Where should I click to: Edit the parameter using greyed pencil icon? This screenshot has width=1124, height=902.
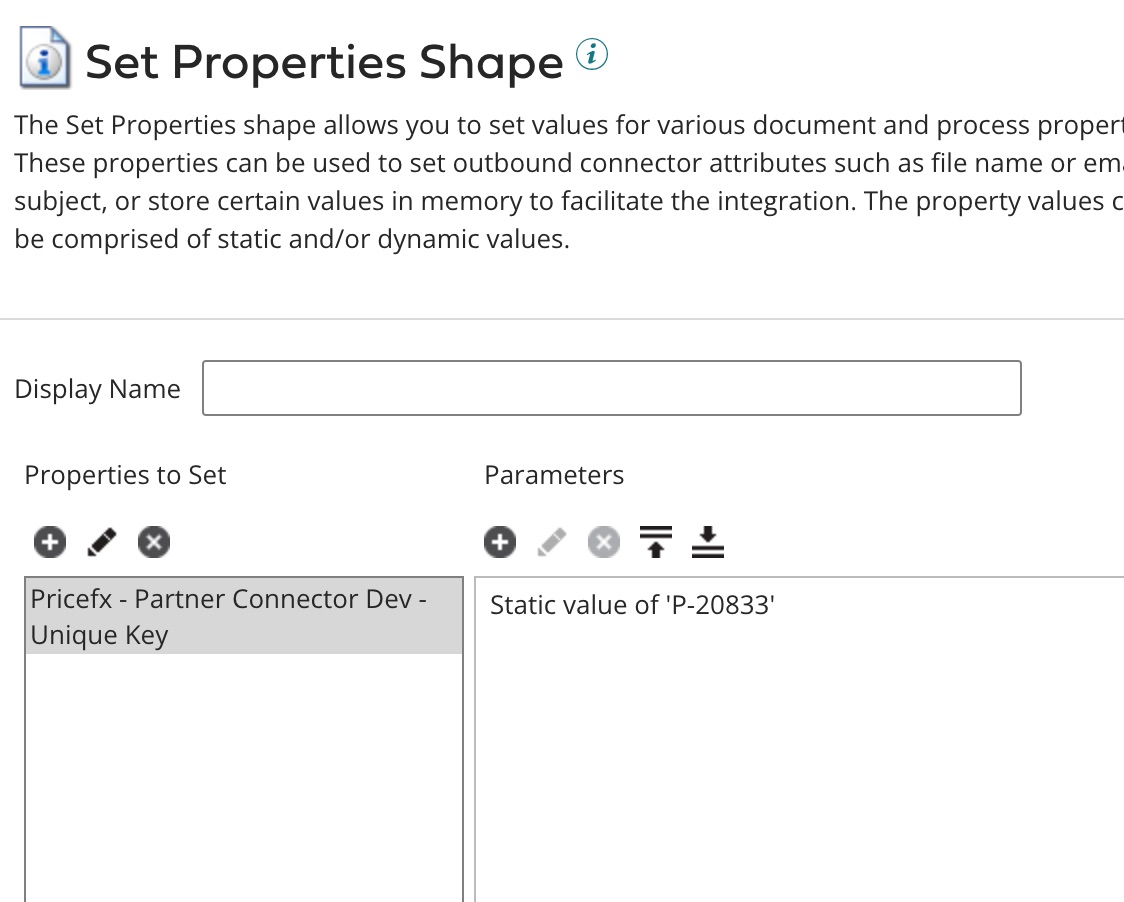[552, 542]
